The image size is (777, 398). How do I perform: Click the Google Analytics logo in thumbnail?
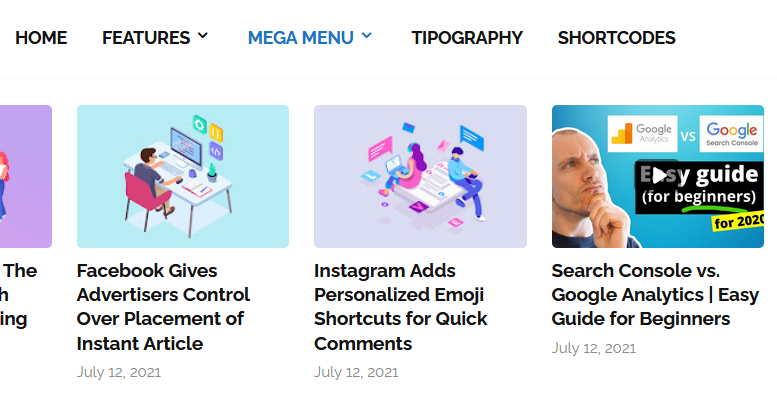pos(642,133)
